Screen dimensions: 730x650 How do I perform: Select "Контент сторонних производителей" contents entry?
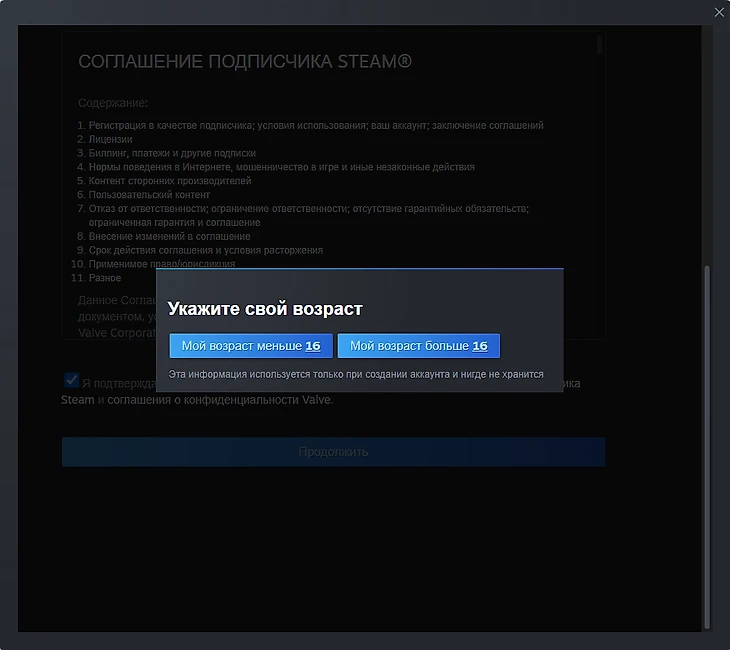click(169, 181)
